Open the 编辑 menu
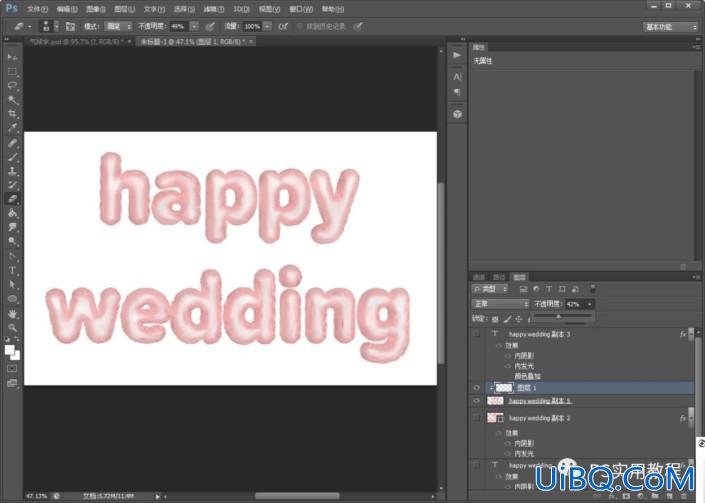 [67, 9]
